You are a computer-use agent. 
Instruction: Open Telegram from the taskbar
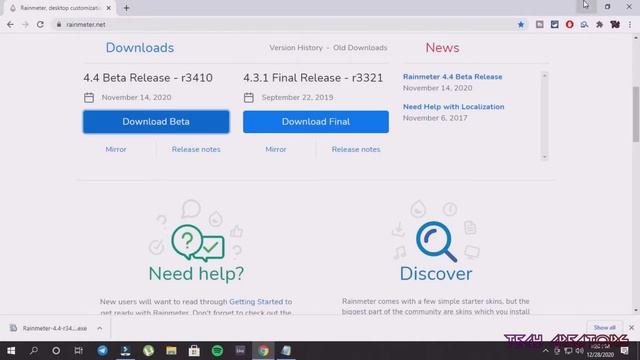coord(102,351)
